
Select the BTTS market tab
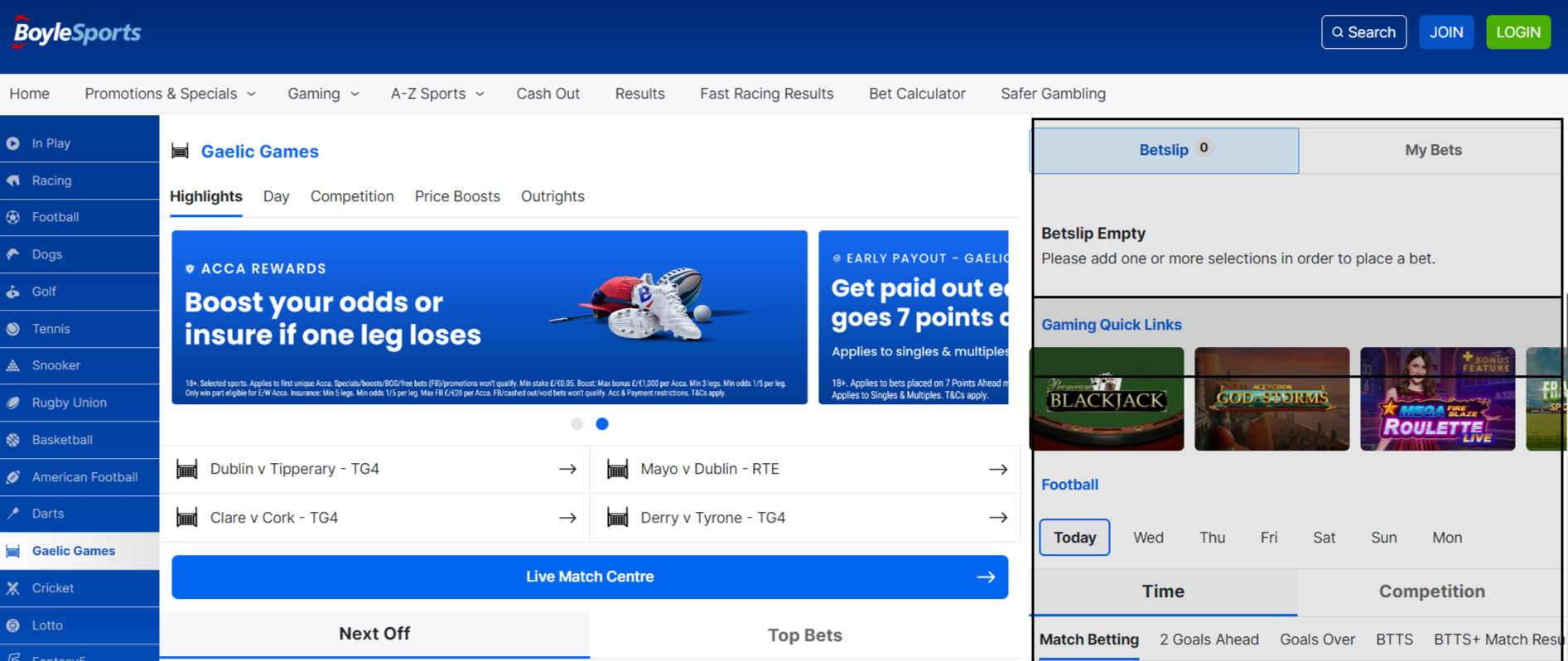1394,639
